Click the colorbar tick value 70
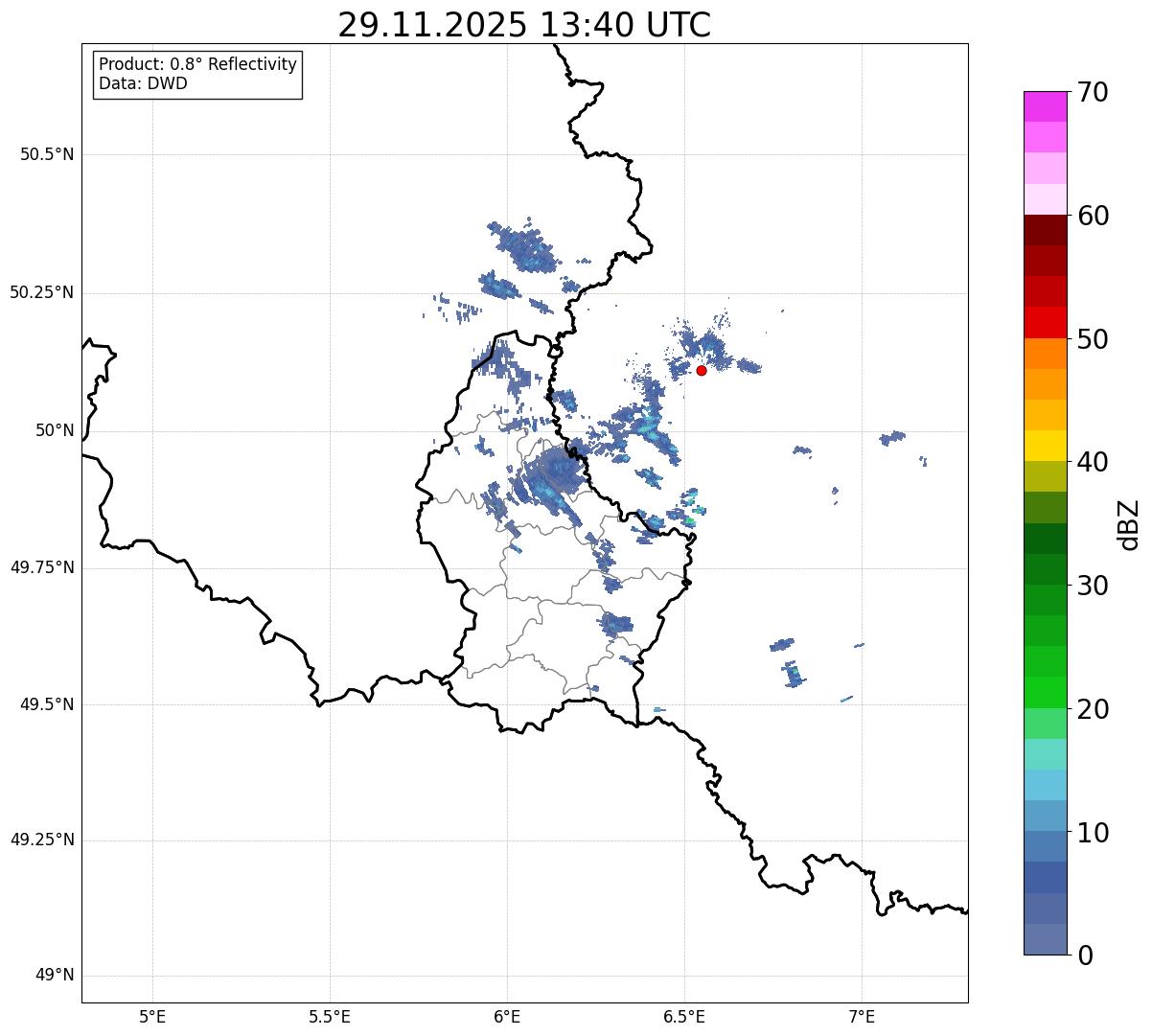The width and height of the screenshot is (1152, 1036). click(x=1092, y=92)
